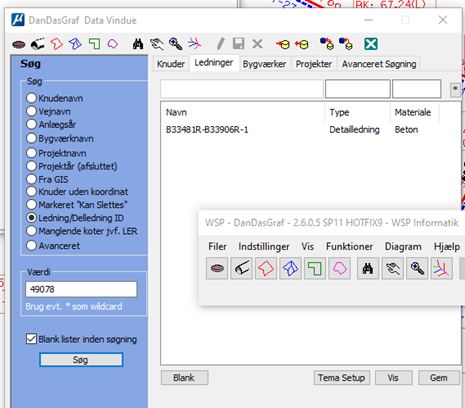Click the magnifier zoom icon in Data Vindue toolbar

point(176,44)
